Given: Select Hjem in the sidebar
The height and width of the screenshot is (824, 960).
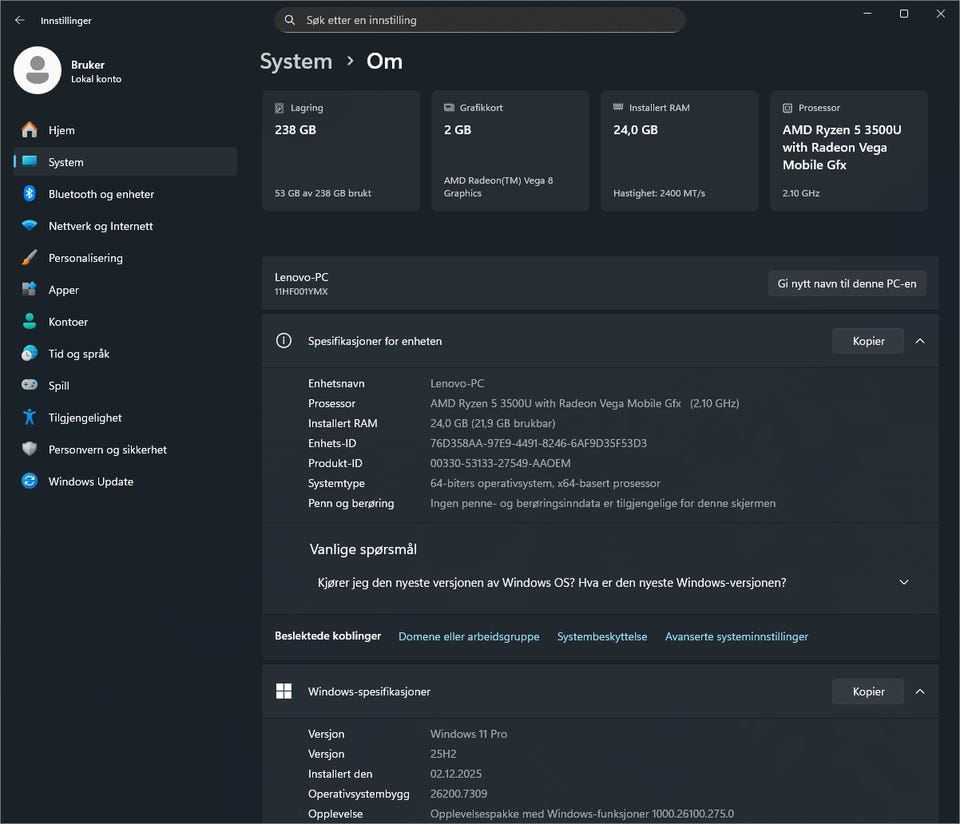Looking at the screenshot, I should point(61,130).
